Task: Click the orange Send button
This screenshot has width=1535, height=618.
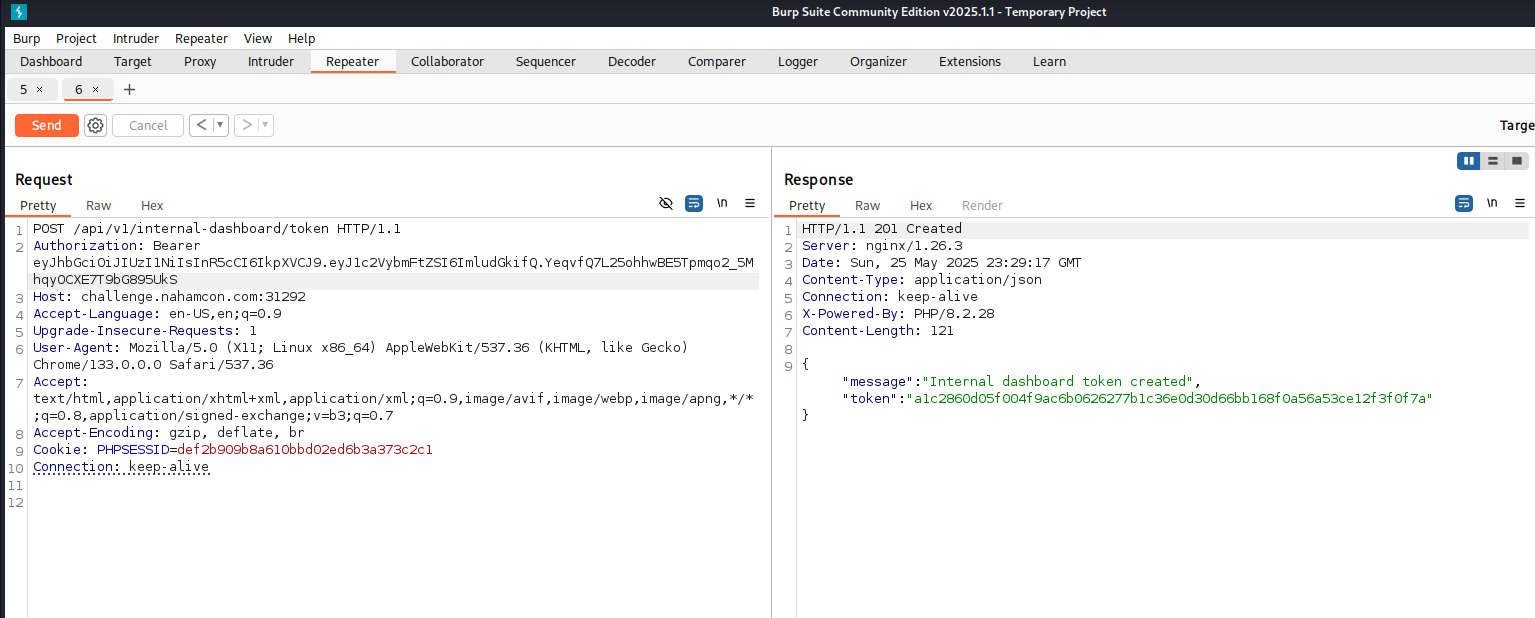Action: coord(46,125)
